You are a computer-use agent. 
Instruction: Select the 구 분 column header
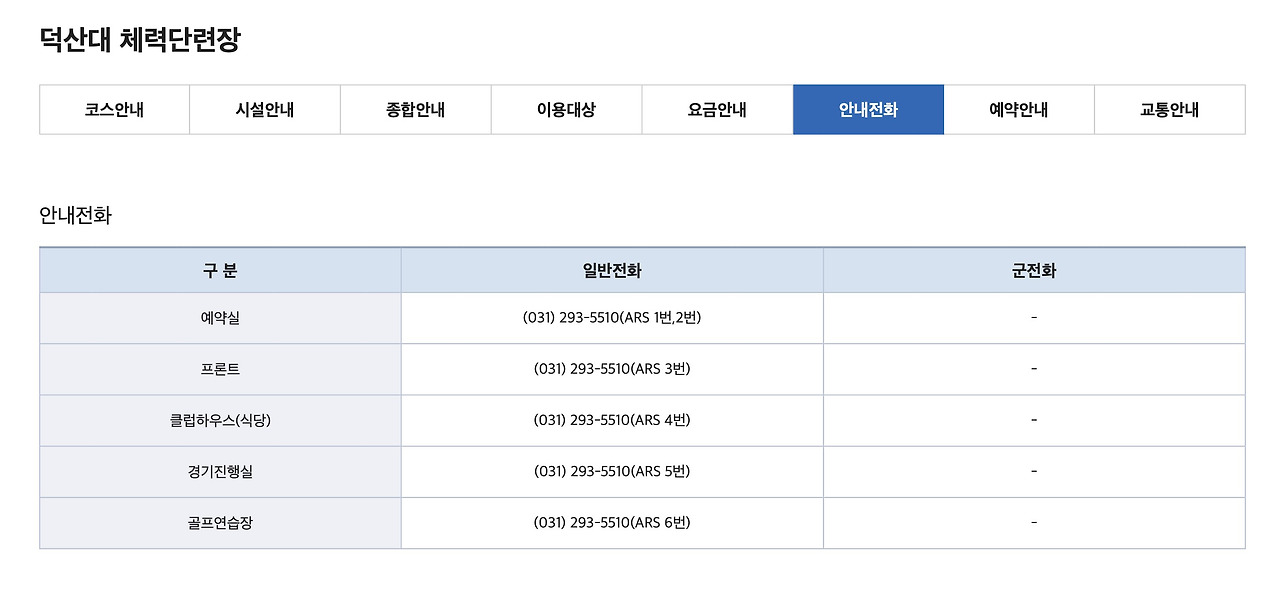(219, 270)
